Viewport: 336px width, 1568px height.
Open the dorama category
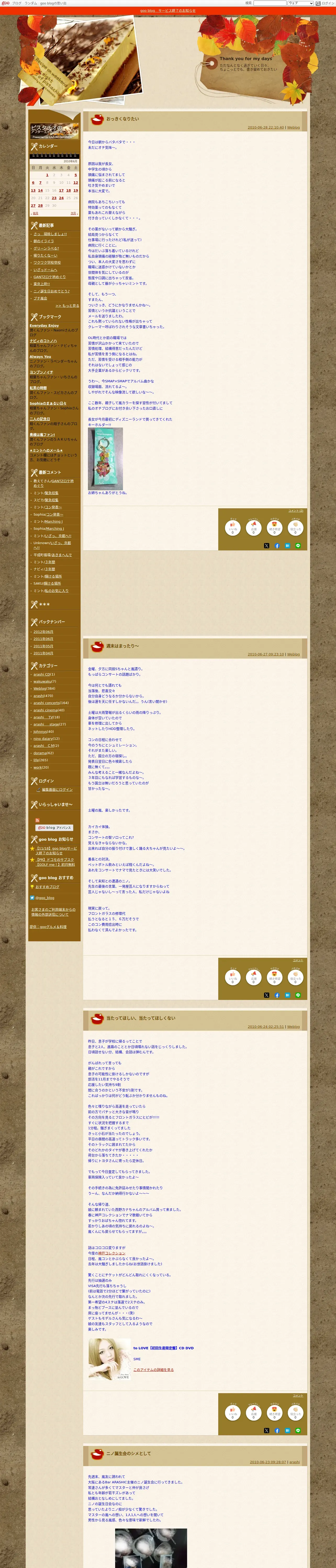[40, 753]
